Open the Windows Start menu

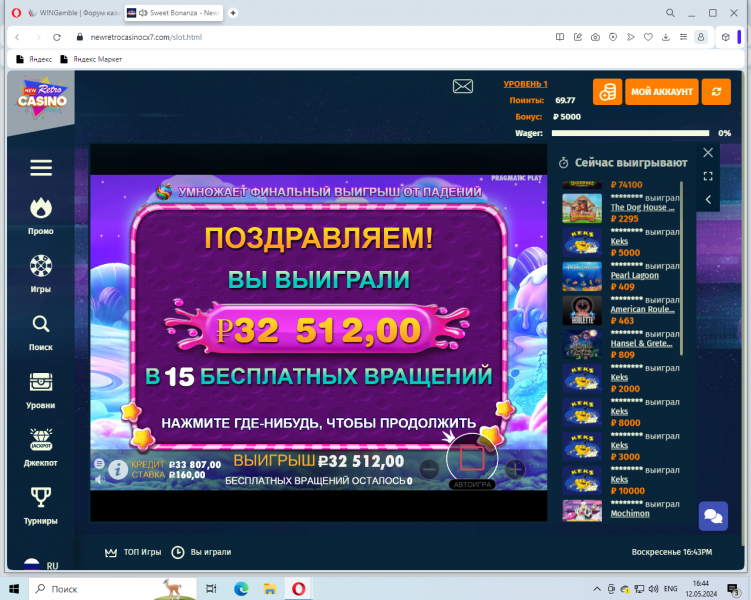pos(14,589)
